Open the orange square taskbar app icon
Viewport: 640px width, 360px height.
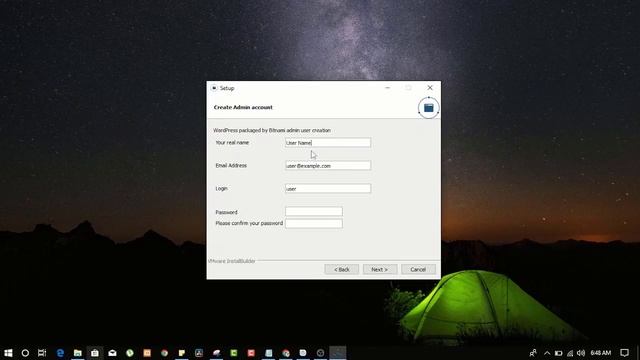147,353
